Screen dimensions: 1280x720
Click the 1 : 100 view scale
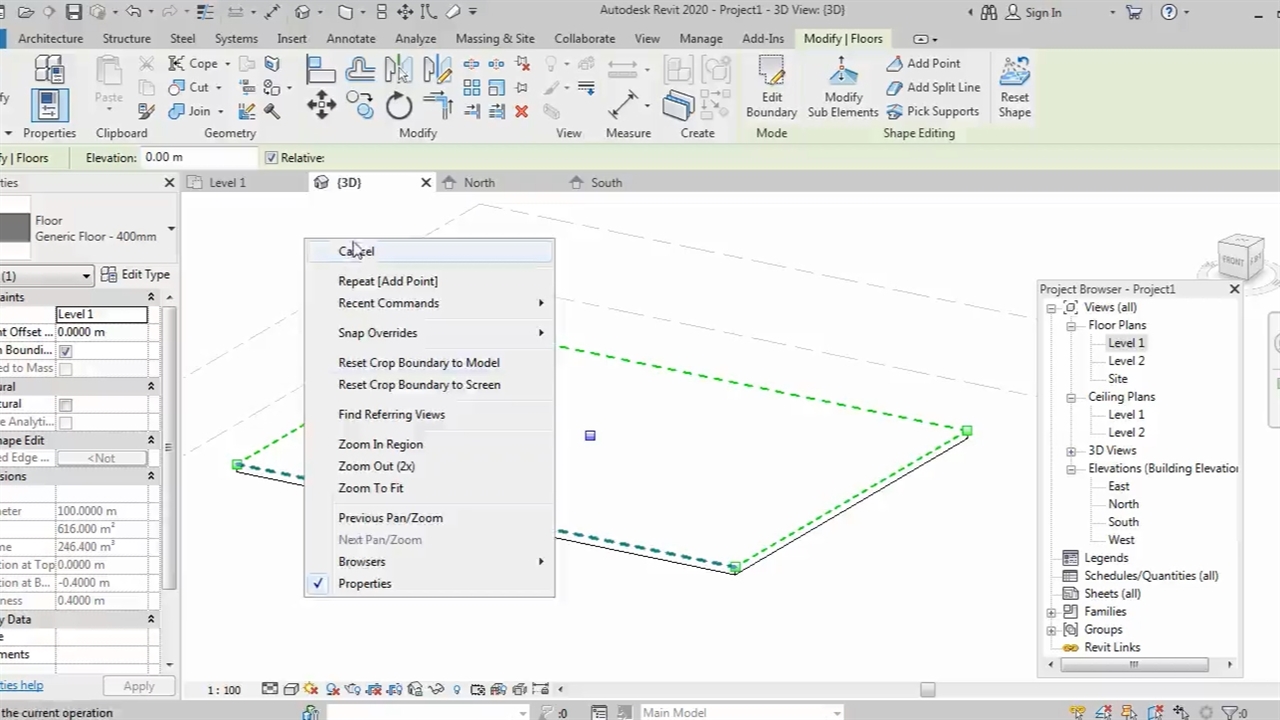click(x=224, y=690)
